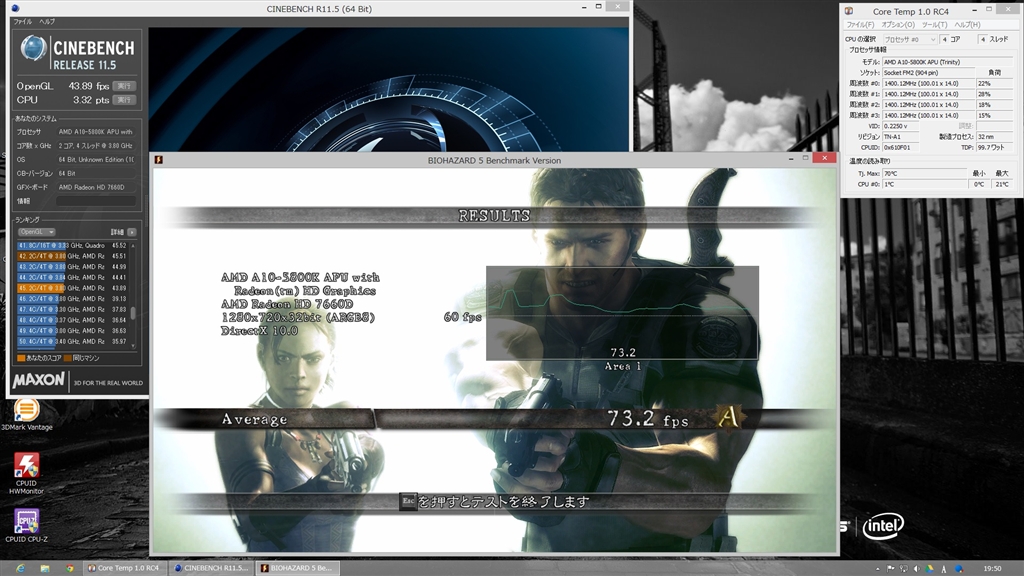Open ツール(T) menu in Core Temp
The height and width of the screenshot is (576, 1024).
tap(935, 25)
